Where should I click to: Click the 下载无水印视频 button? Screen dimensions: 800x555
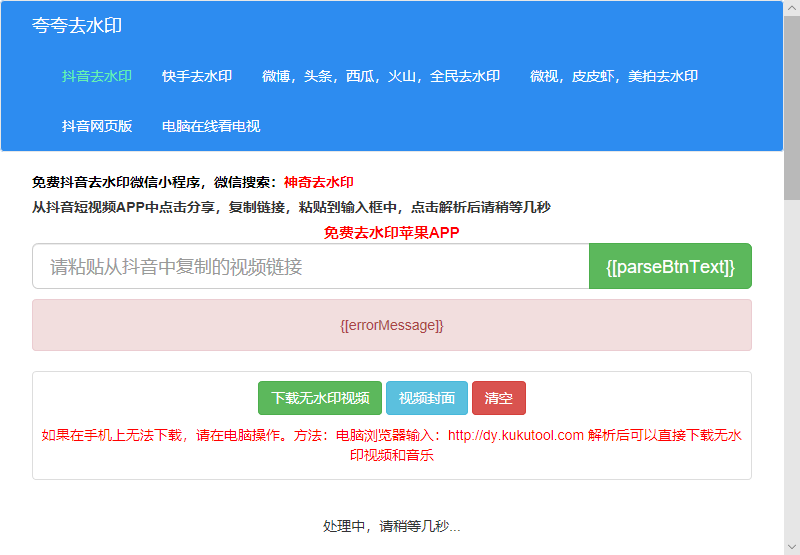click(x=320, y=398)
